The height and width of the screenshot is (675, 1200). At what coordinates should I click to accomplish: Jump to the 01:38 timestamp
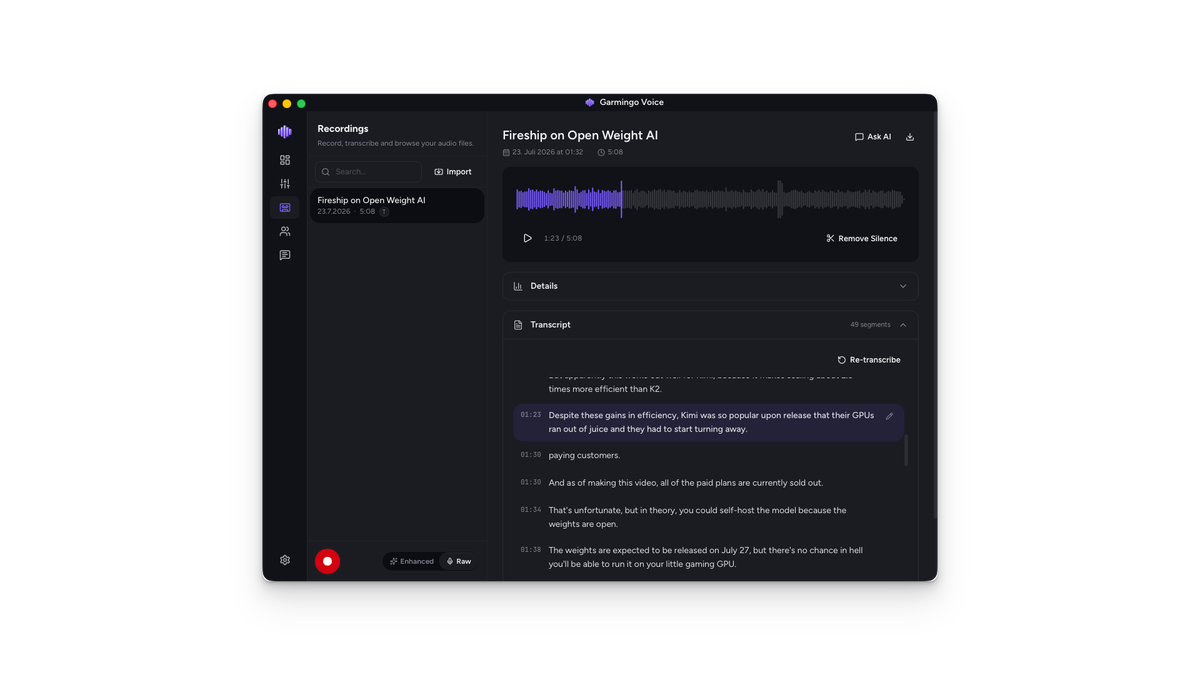click(531, 550)
